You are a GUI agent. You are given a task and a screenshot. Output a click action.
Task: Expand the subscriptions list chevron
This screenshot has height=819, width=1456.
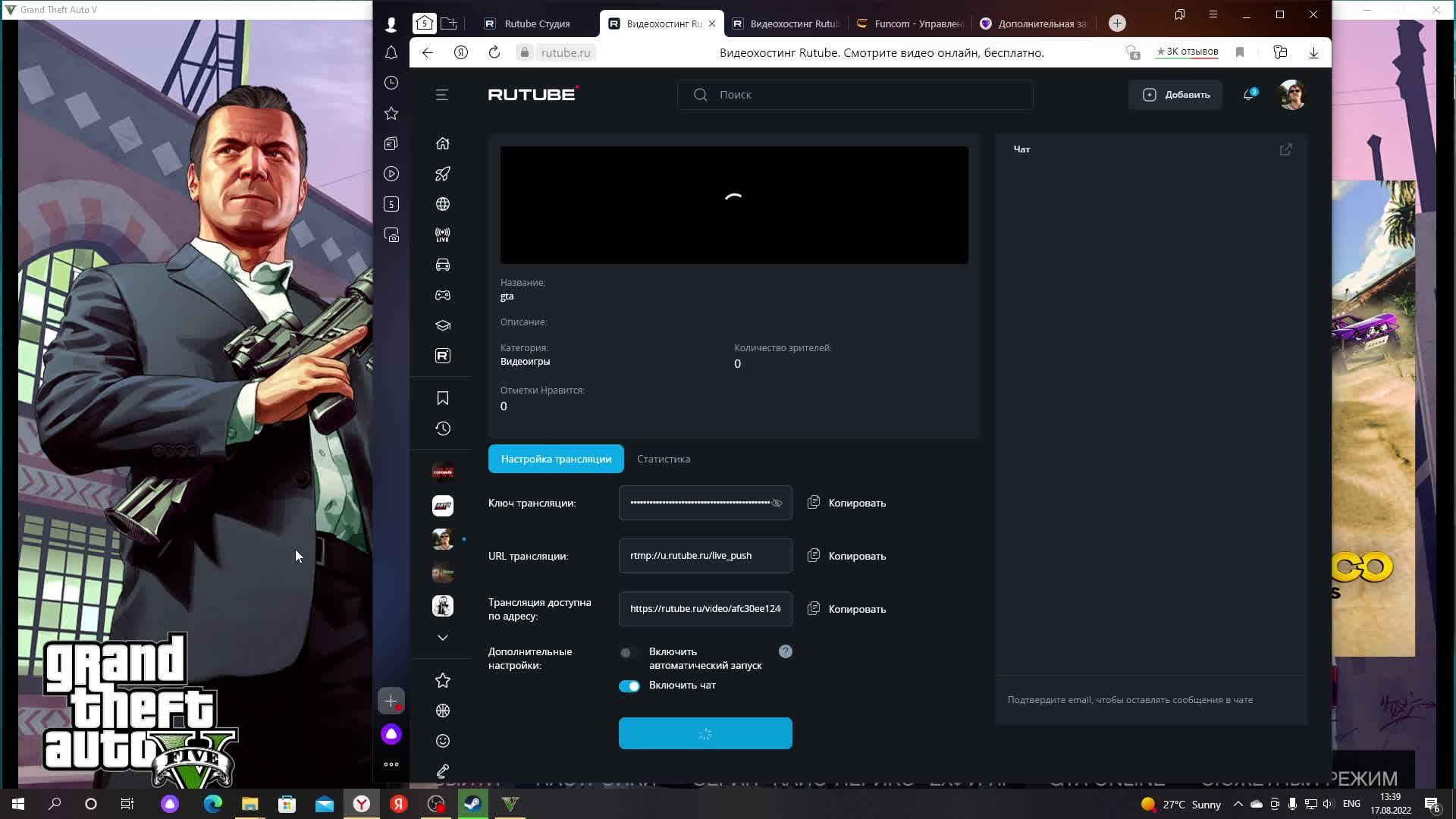(x=443, y=638)
